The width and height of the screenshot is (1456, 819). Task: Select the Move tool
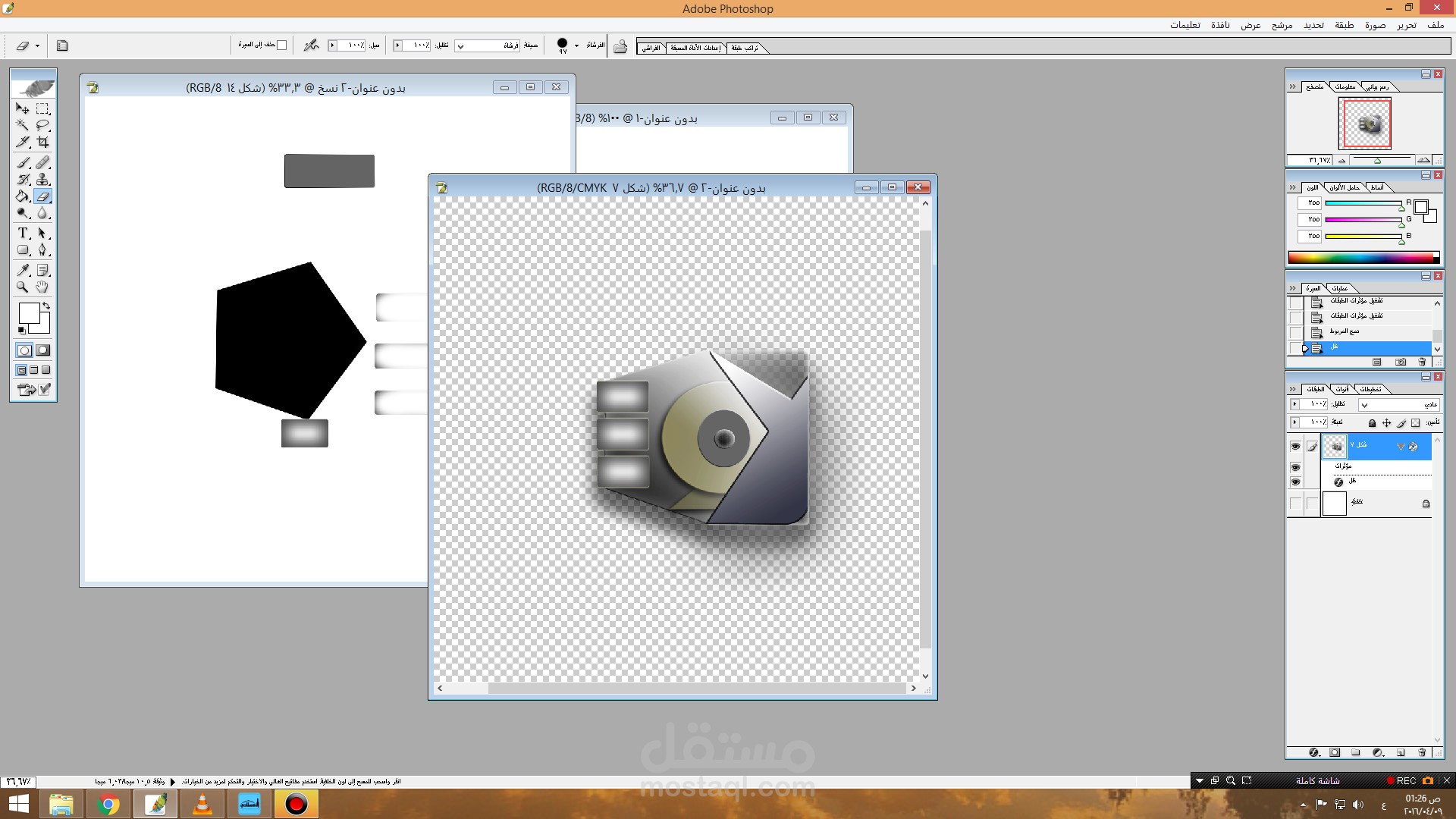[23, 108]
